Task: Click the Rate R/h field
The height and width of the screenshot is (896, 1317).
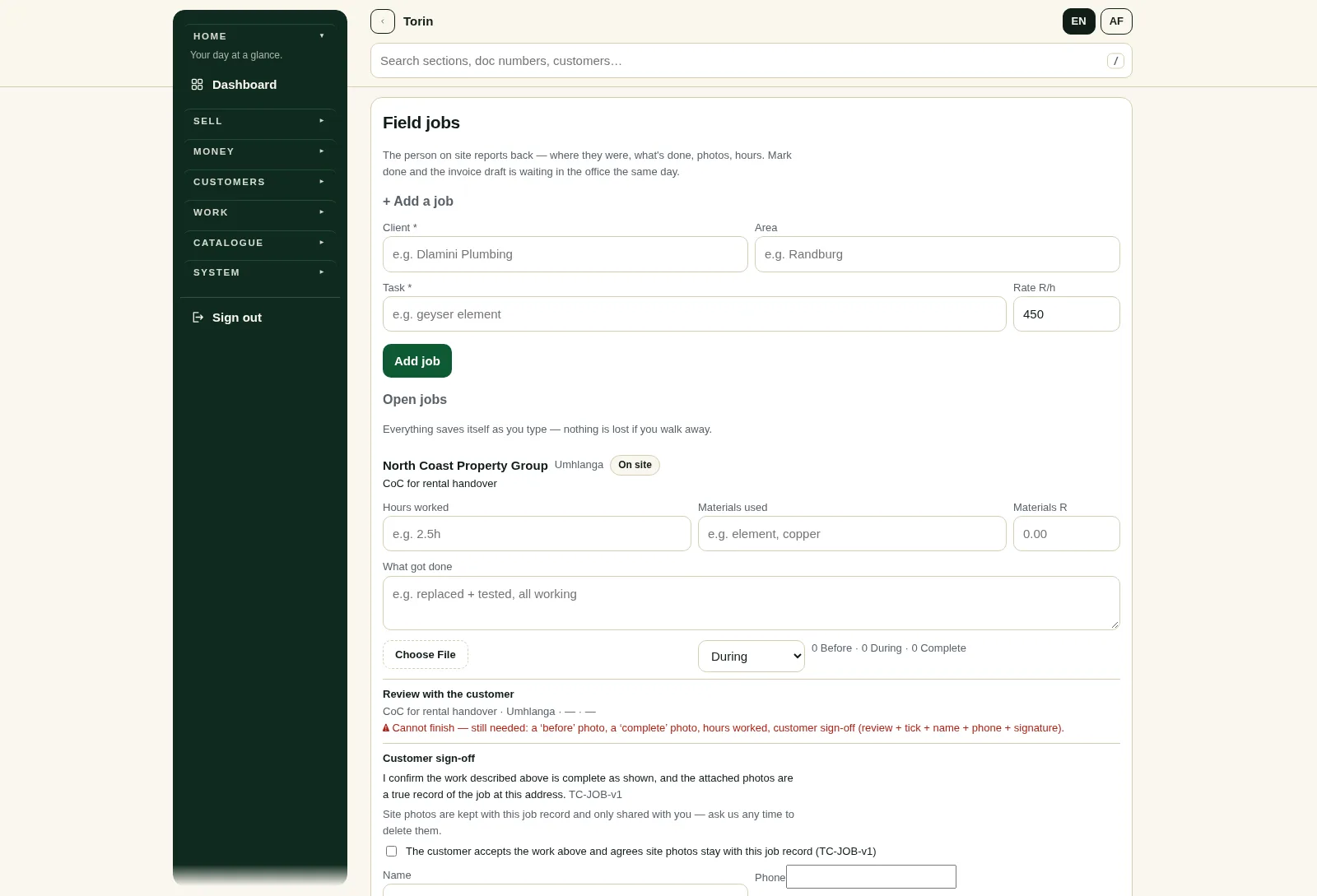Action: pyautogui.click(x=1067, y=314)
